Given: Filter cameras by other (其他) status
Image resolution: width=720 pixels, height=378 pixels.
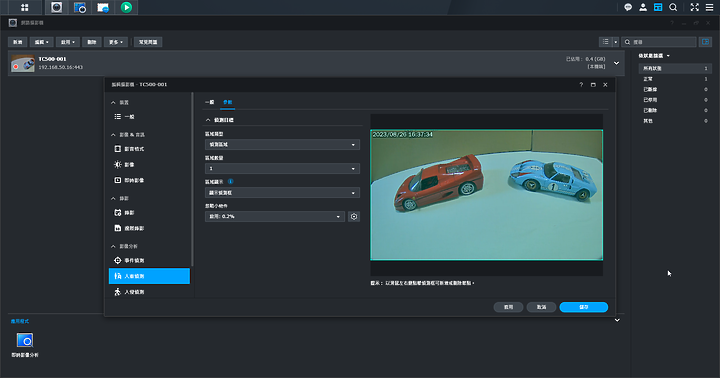Looking at the screenshot, I should point(675,121).
